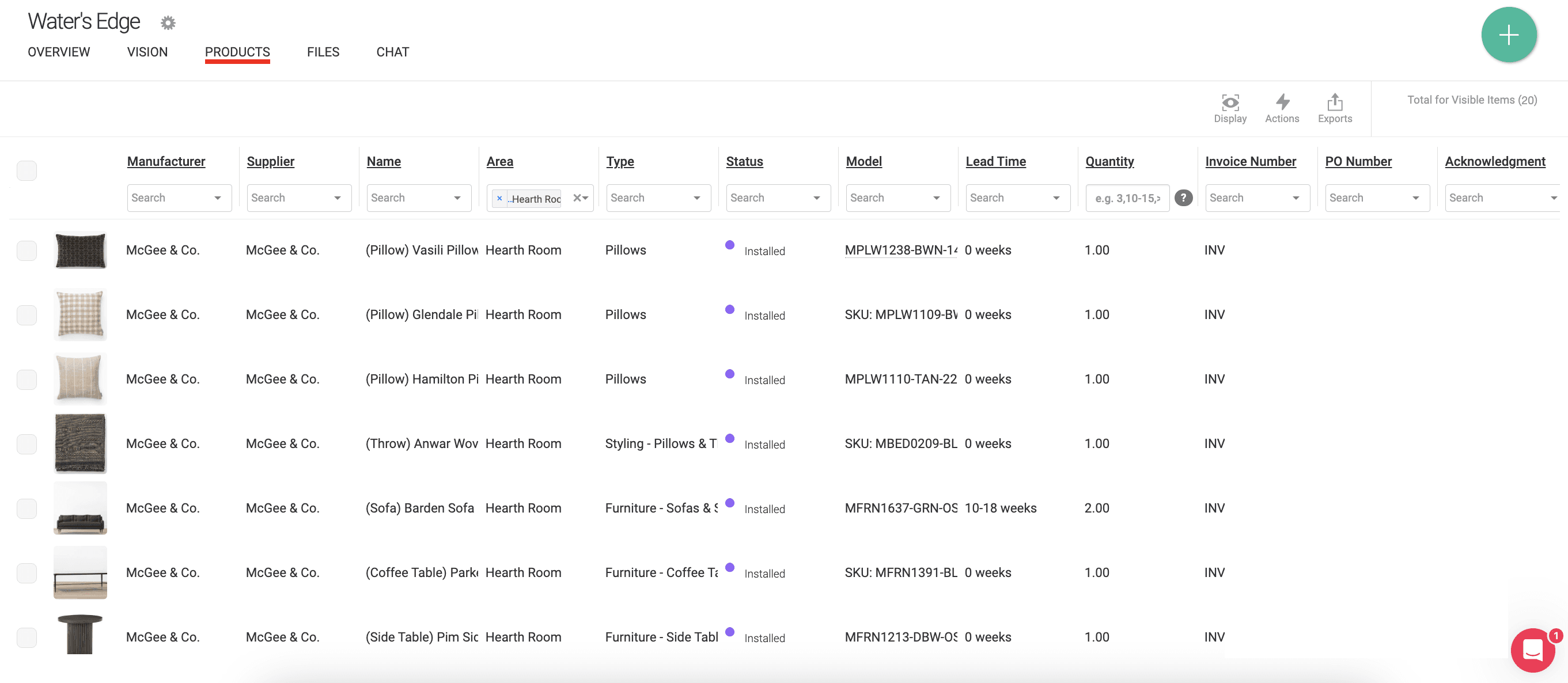
Task: Open the Actions lightning menu
Action: 1281,108
